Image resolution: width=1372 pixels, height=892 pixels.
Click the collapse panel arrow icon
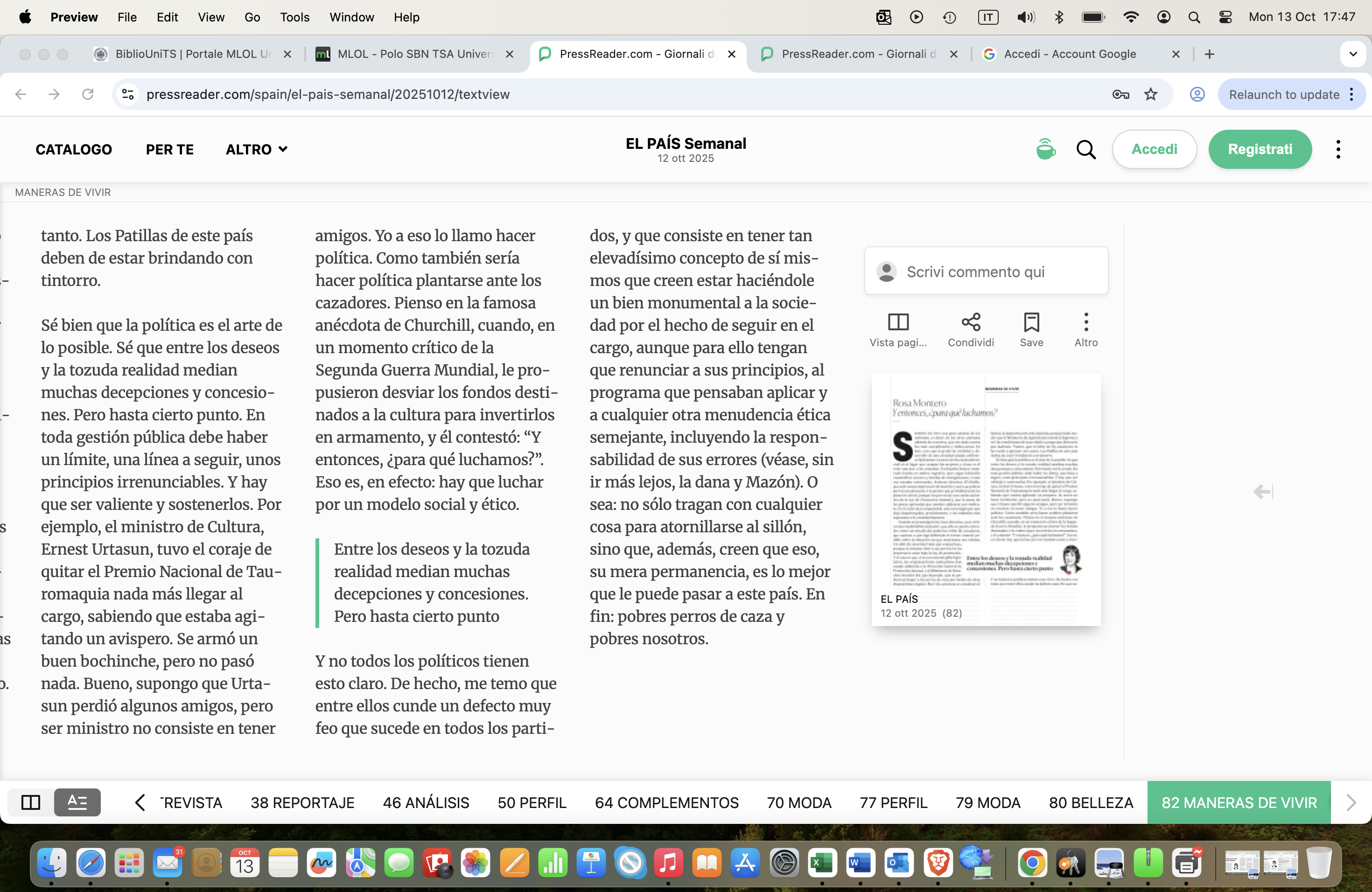[1262, 492]
